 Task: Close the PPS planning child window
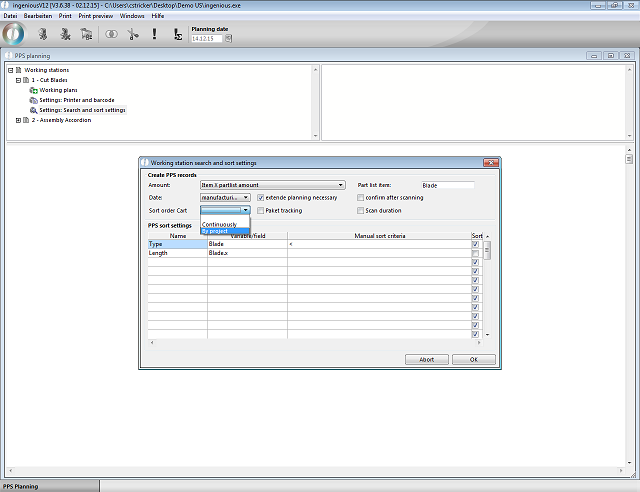coord(627,56)
